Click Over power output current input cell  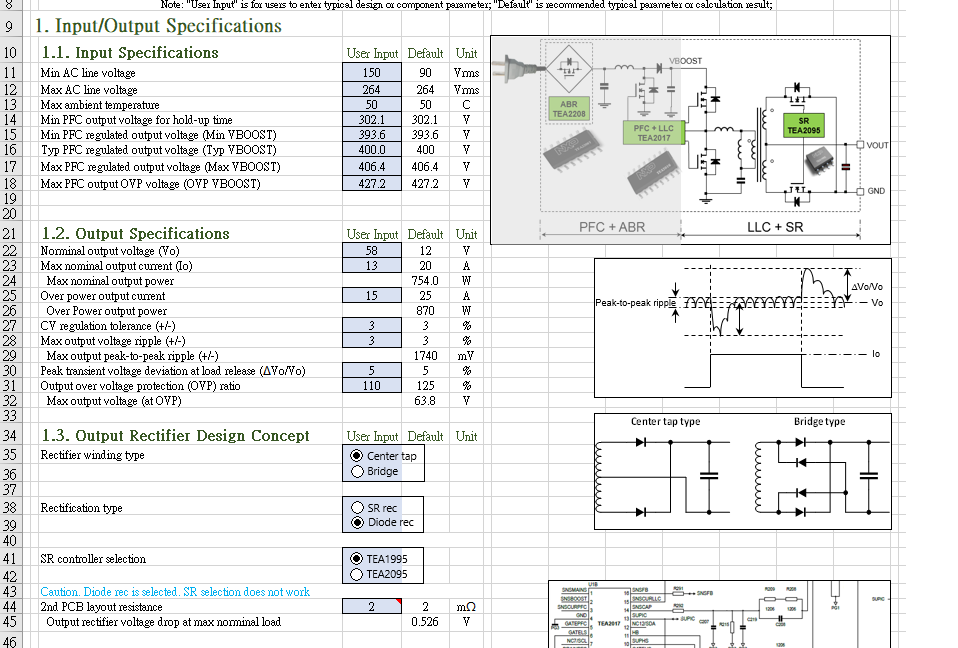[x=371, y=296]
